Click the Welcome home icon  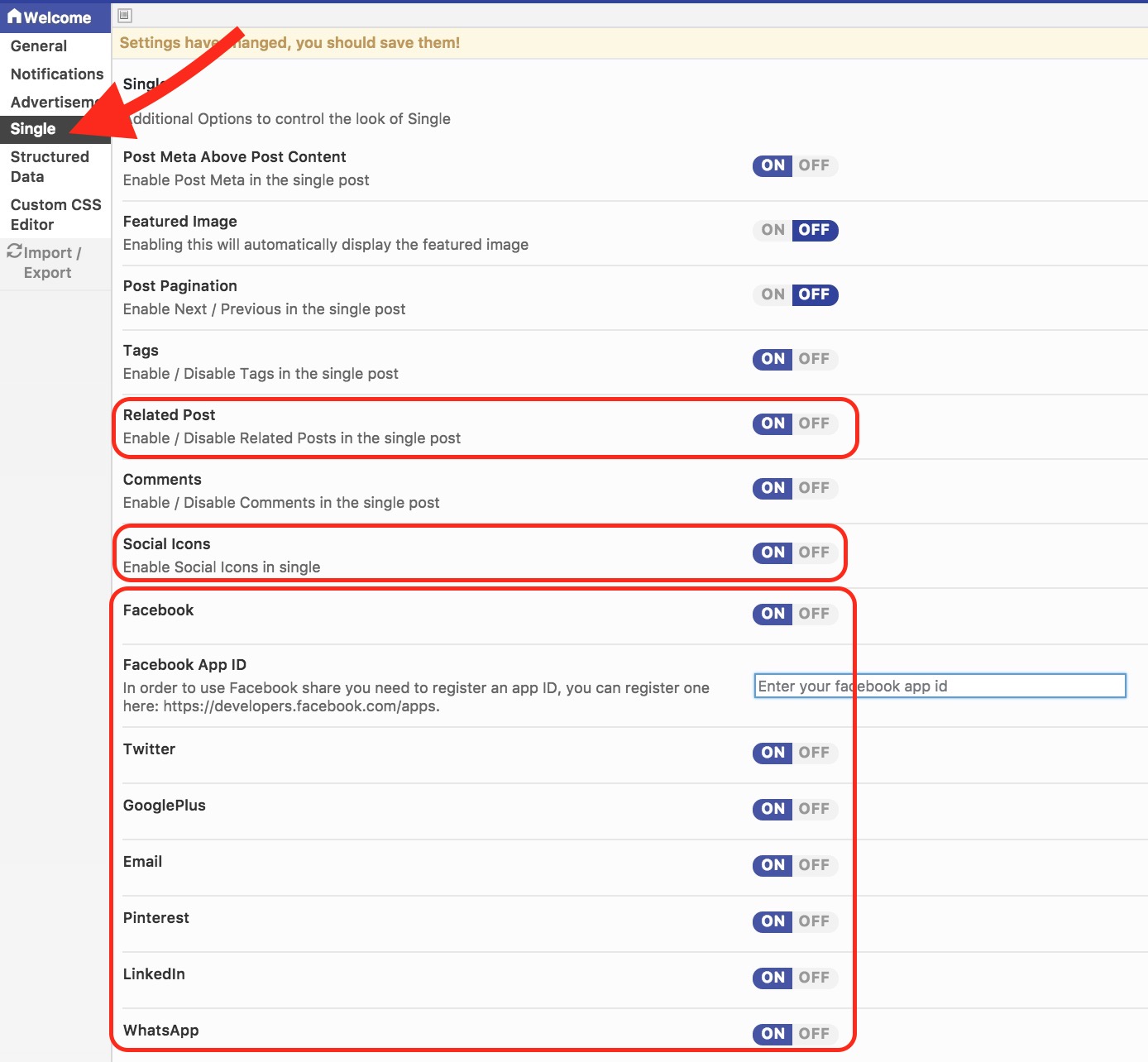coord(14,17)
